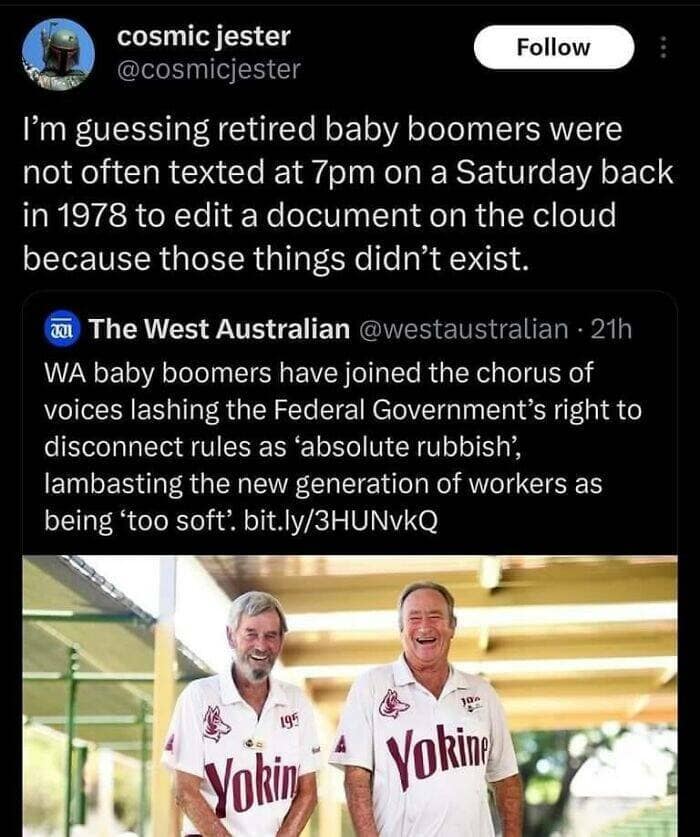The width and height of the screenshot is (700, 837).
Task: Select the tweet text about retired baby boomers
Action: point(348,194)
